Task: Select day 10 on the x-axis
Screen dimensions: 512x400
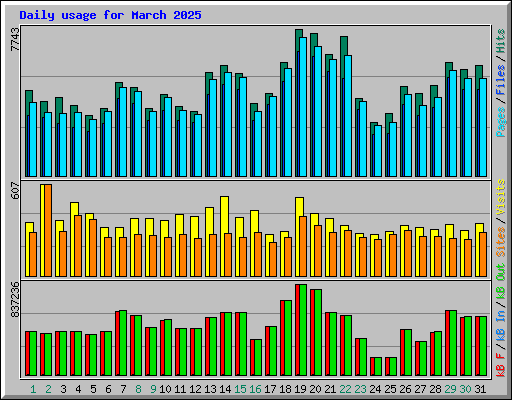Action: (165, 389)
